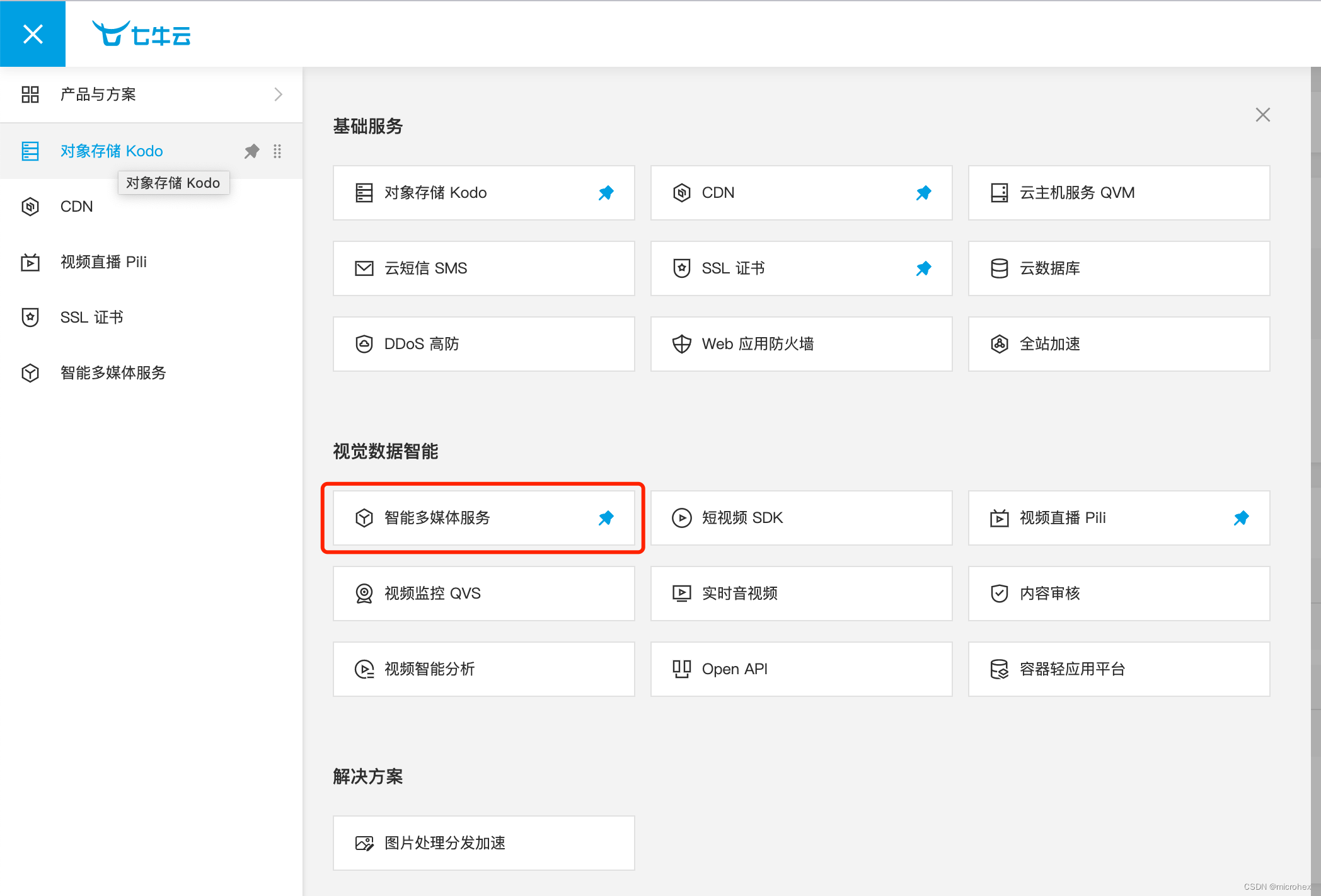Close the menu with the blue X button
This screenshot has height=896, width=1321.
33,33
